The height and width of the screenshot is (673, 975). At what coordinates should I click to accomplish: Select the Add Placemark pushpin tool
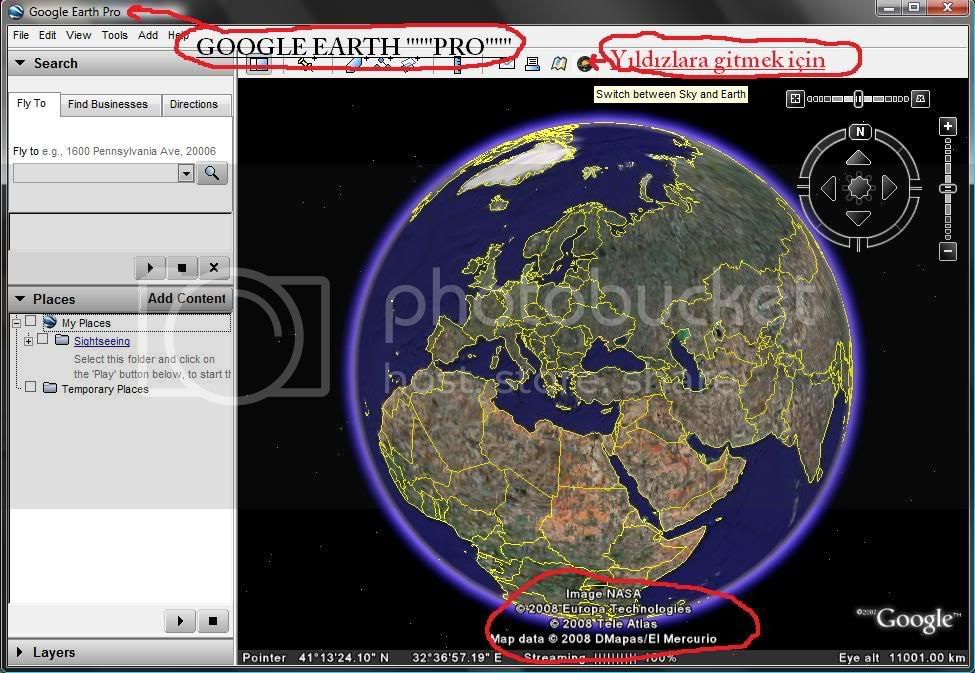click(x=305, y=63)
